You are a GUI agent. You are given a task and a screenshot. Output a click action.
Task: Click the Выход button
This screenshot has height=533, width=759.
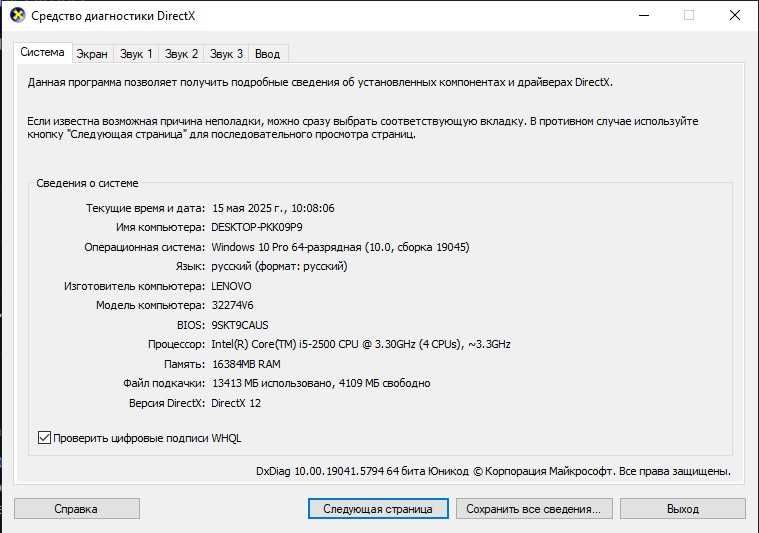pos(683,509)
